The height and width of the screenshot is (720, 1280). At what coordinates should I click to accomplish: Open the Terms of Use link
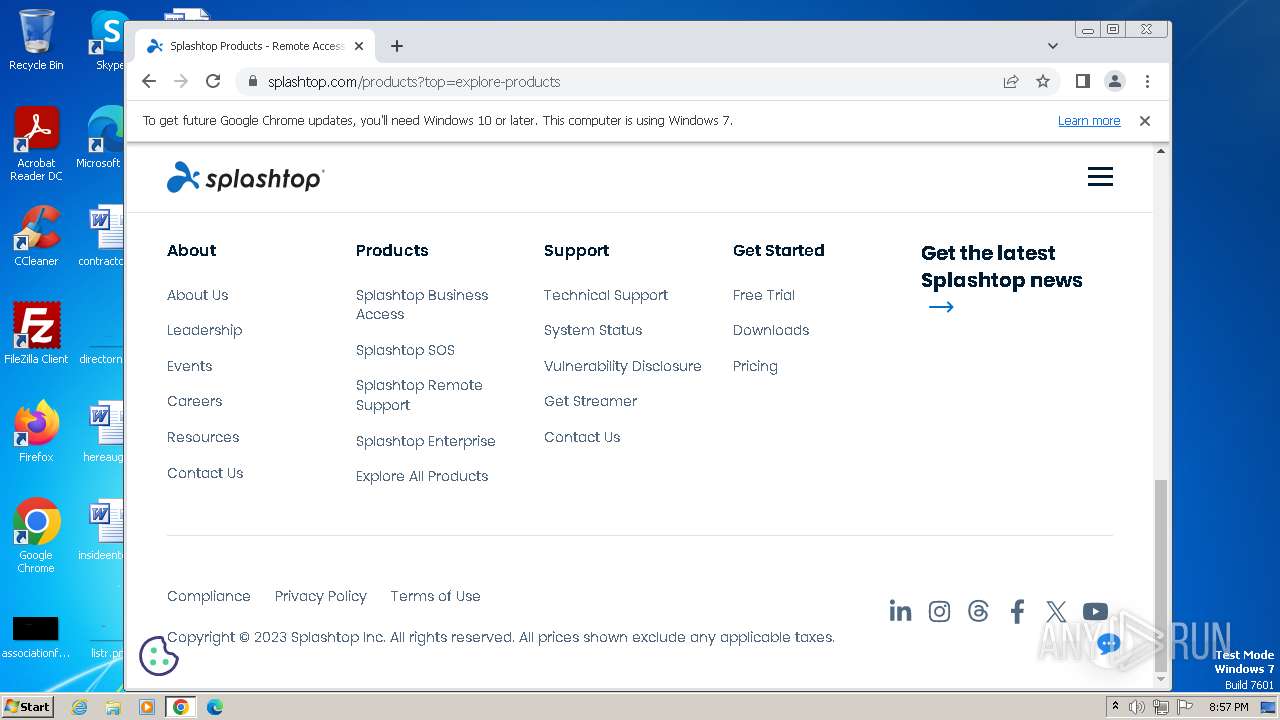435,596
